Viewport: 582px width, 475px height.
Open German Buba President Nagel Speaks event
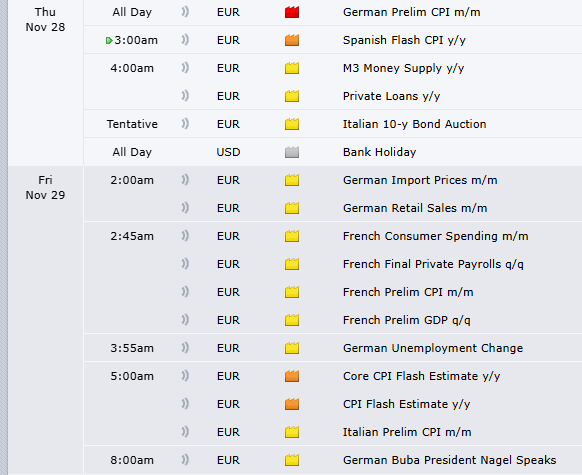(x=449, y=460)
